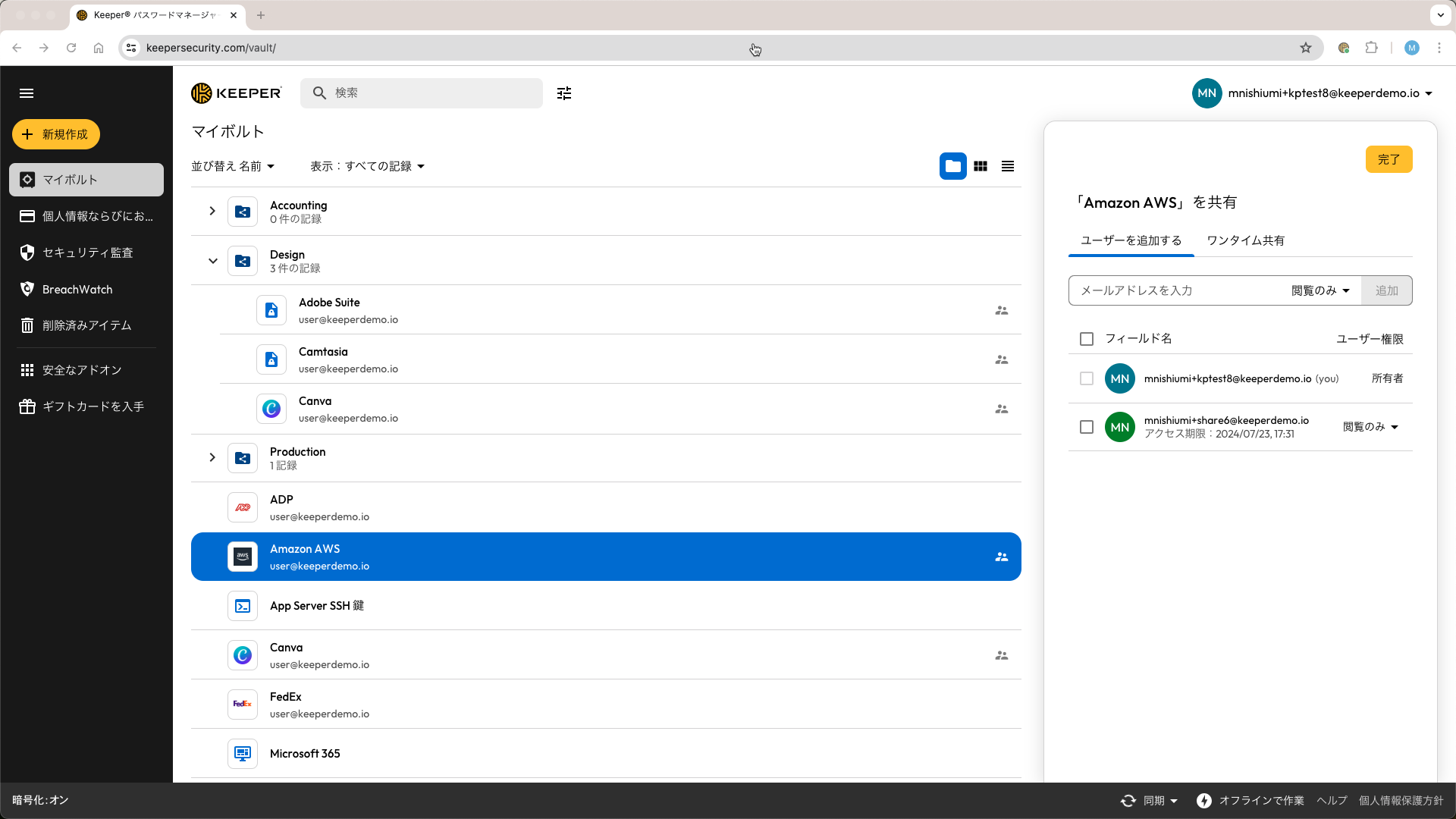Image resolution: width=1456 pixels, height=819 pixels.
Task: Collapse the Design folder
Action: tap(212, 261)
